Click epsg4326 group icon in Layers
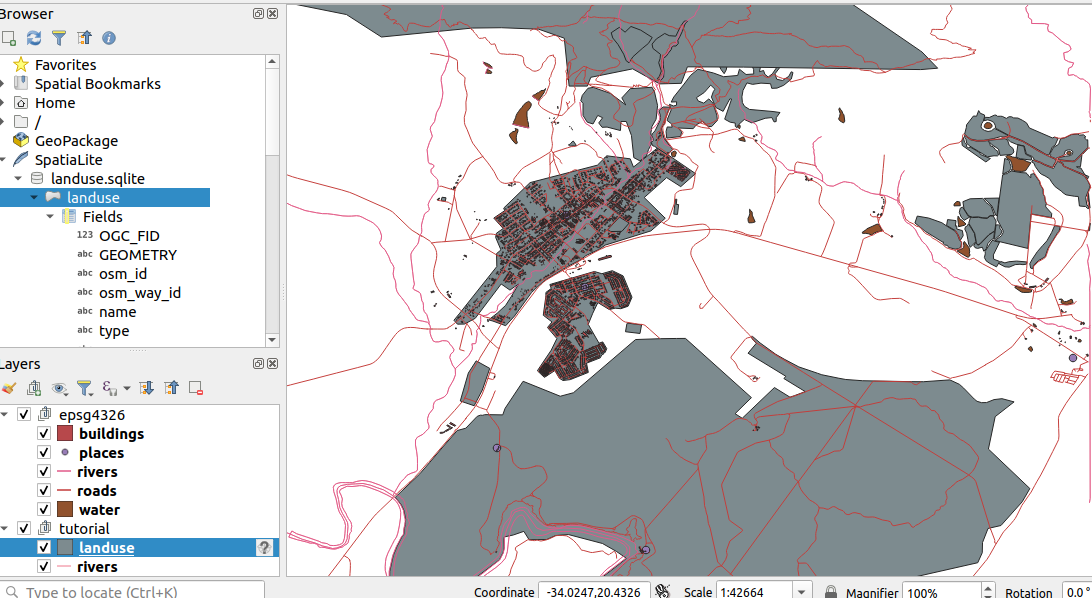 (45, 414)
